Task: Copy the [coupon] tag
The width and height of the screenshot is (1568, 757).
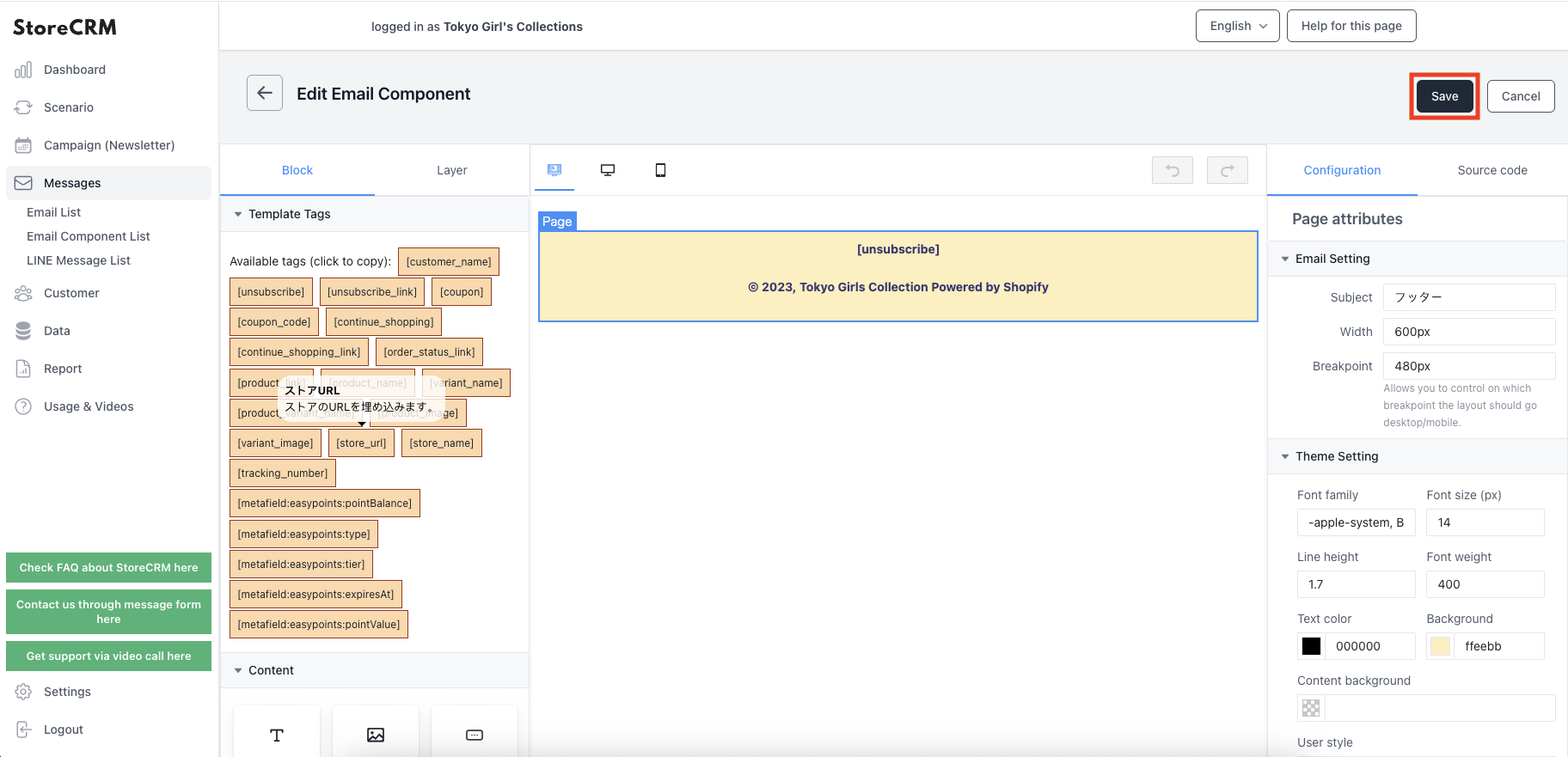Action: (x=462, y=292)
